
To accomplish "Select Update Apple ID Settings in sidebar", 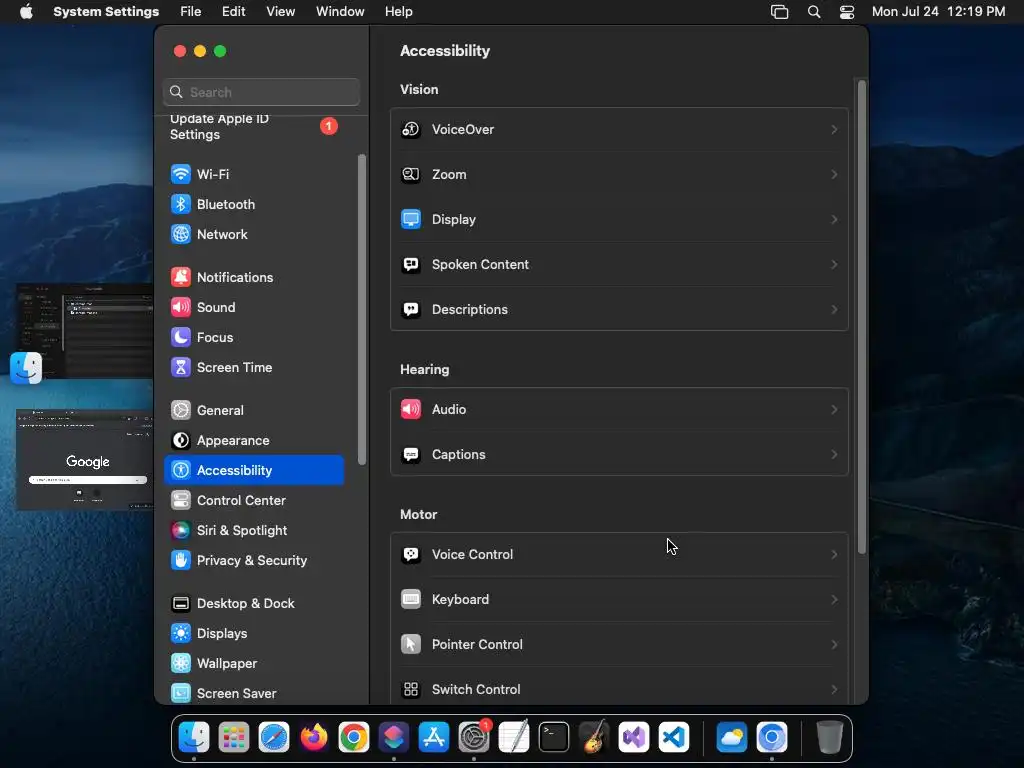I will [254, 127].
